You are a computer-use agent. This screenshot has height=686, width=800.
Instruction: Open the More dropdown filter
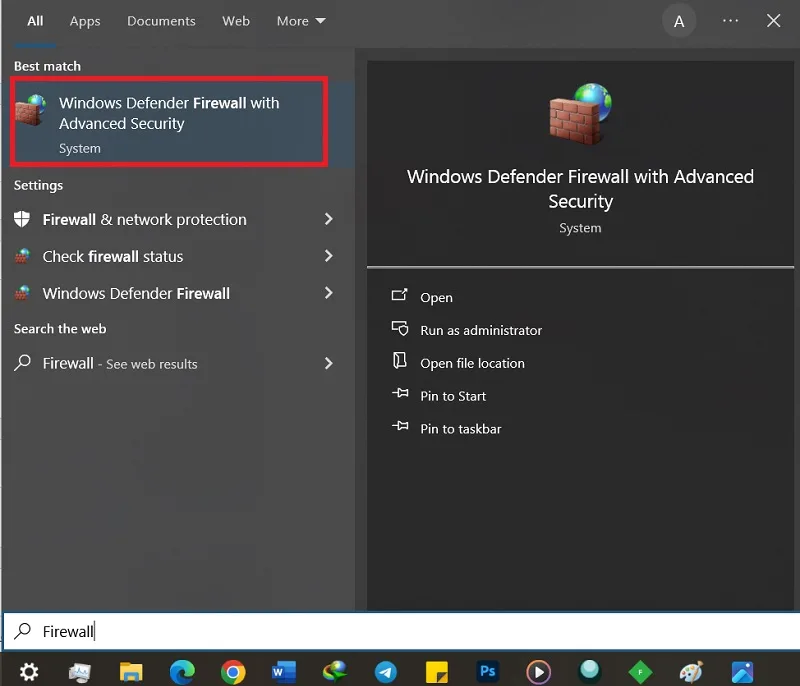301,21
